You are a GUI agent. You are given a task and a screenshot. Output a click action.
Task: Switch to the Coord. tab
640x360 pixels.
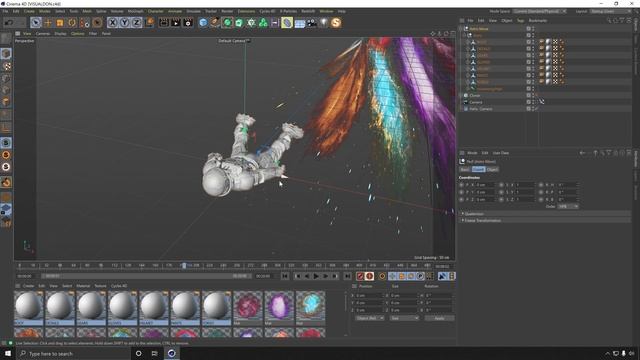click(478, 169)
